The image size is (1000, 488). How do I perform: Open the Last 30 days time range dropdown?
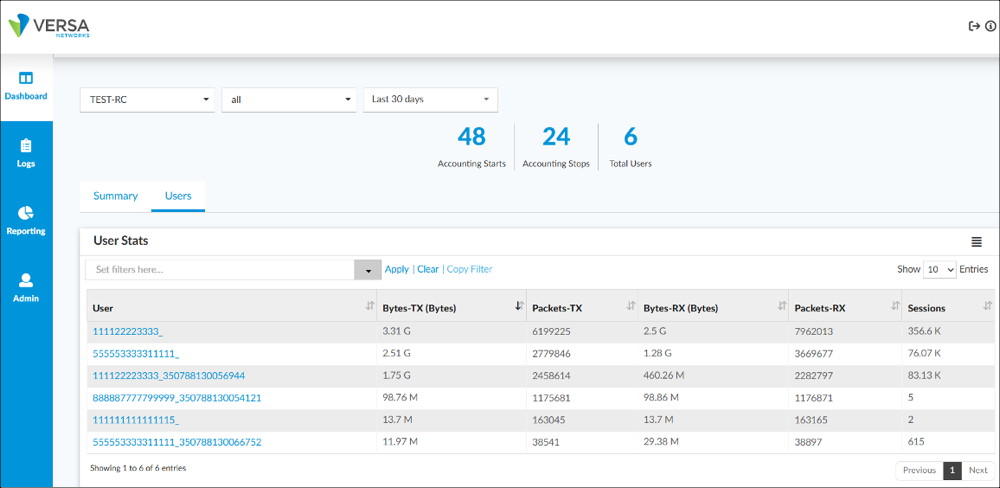tap(430, 100)
